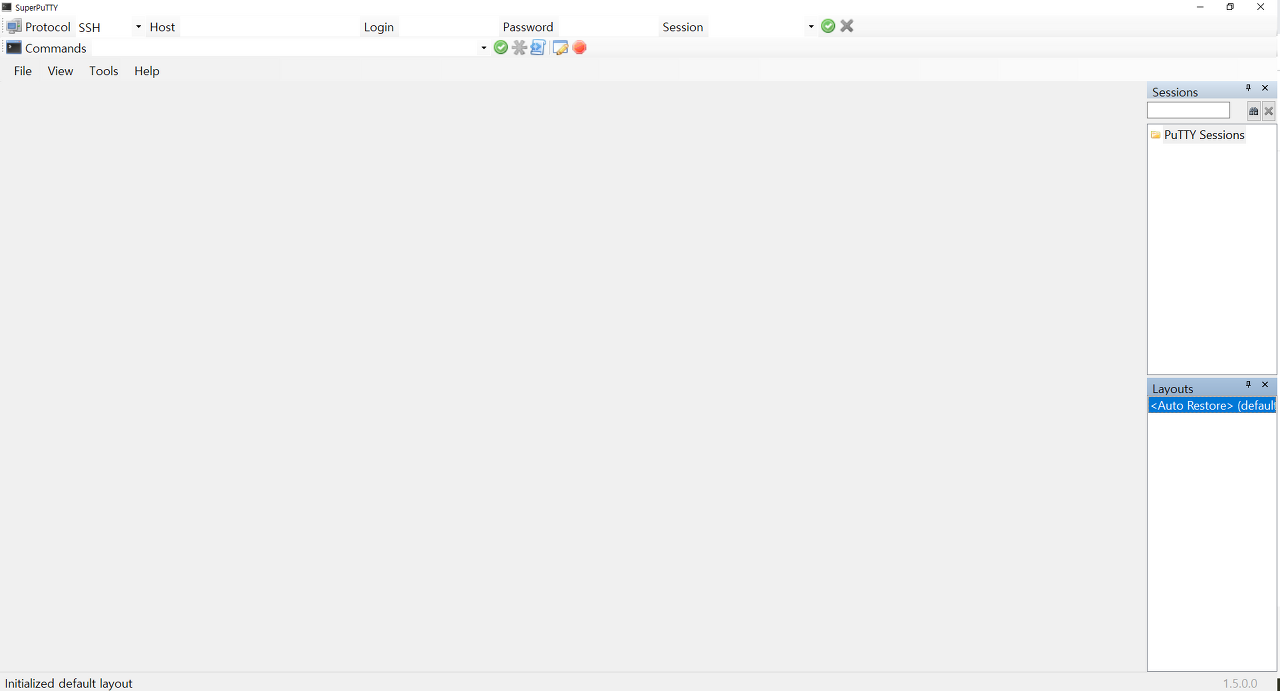Click the Protocol computer icon

(x=14, y=27)
